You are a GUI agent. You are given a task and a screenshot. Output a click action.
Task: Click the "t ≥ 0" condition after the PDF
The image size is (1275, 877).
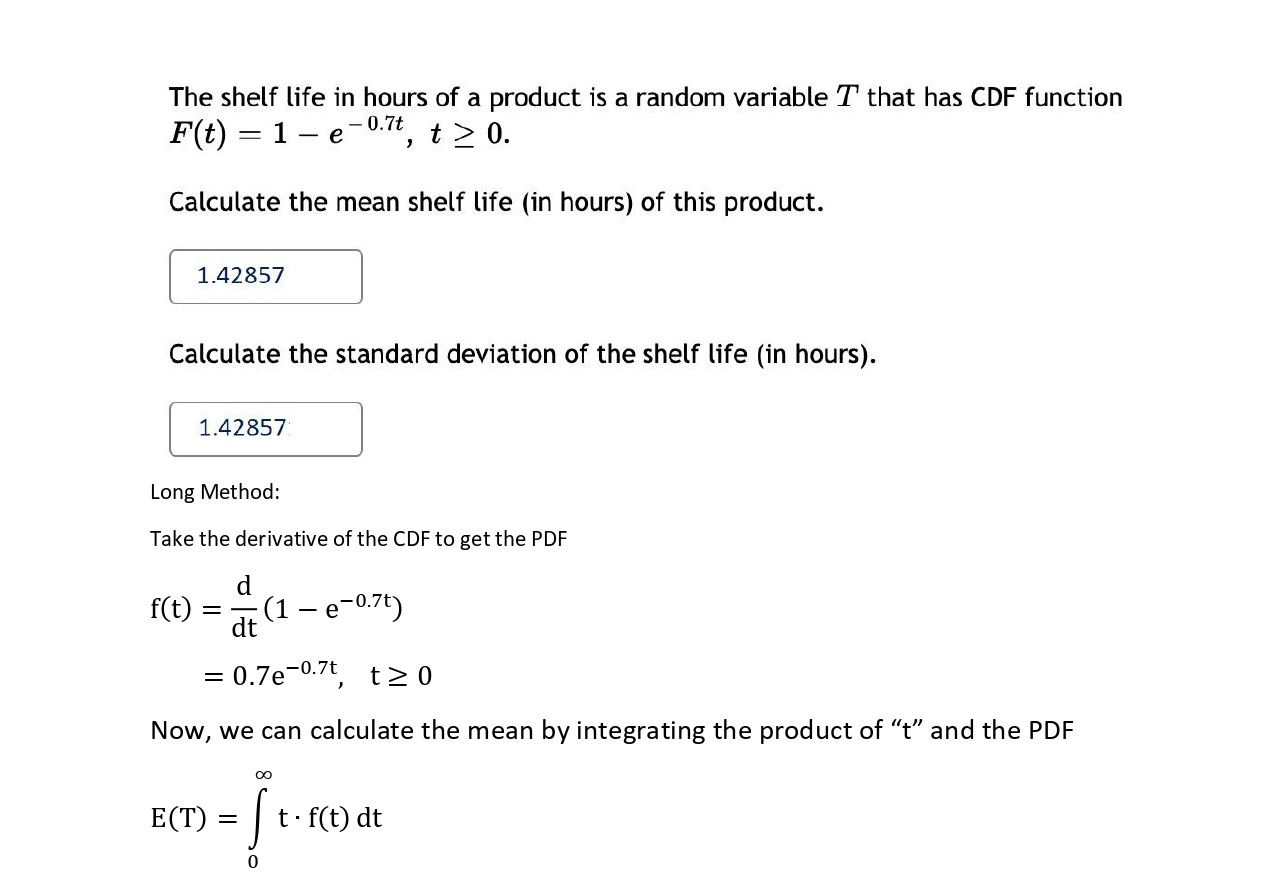[401, 676]
